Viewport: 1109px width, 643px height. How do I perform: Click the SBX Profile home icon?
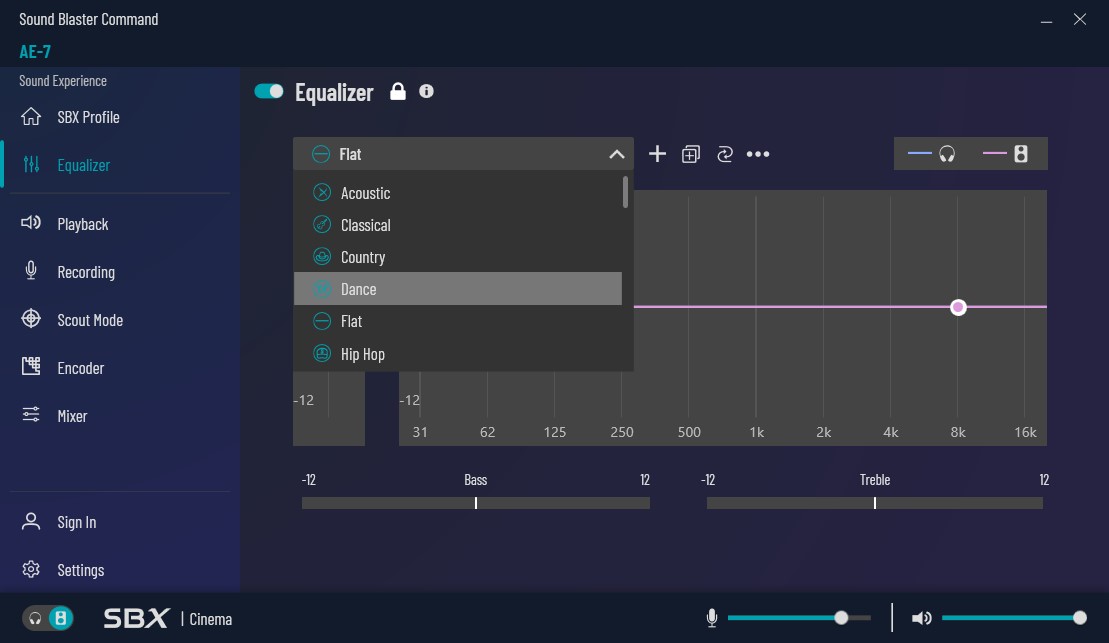[x=31, y=116]
